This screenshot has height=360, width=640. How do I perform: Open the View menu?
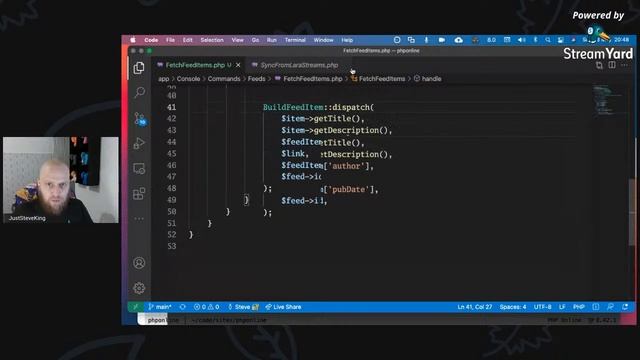(237, 40)
